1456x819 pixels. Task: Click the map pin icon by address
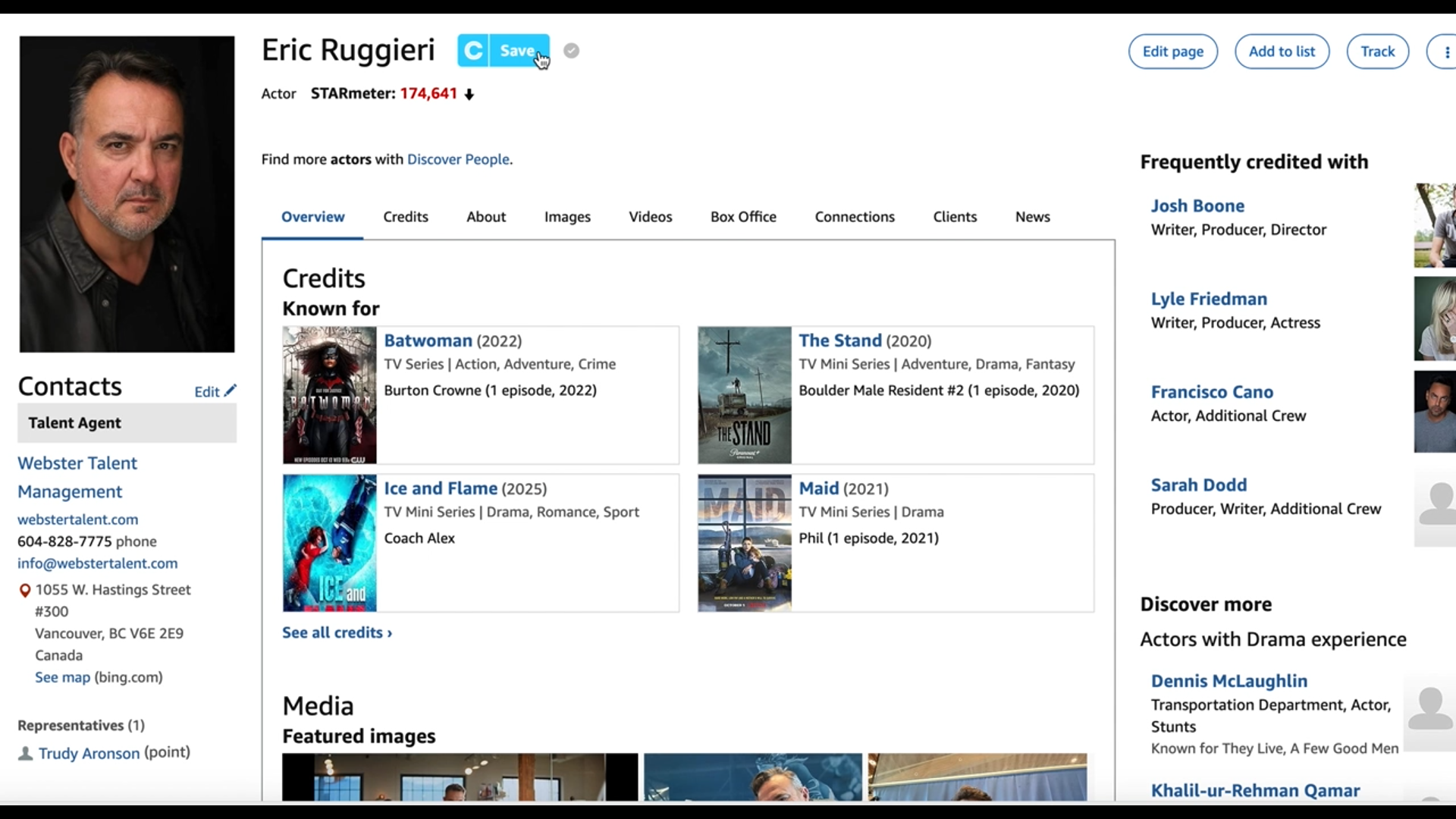(25, 591)
